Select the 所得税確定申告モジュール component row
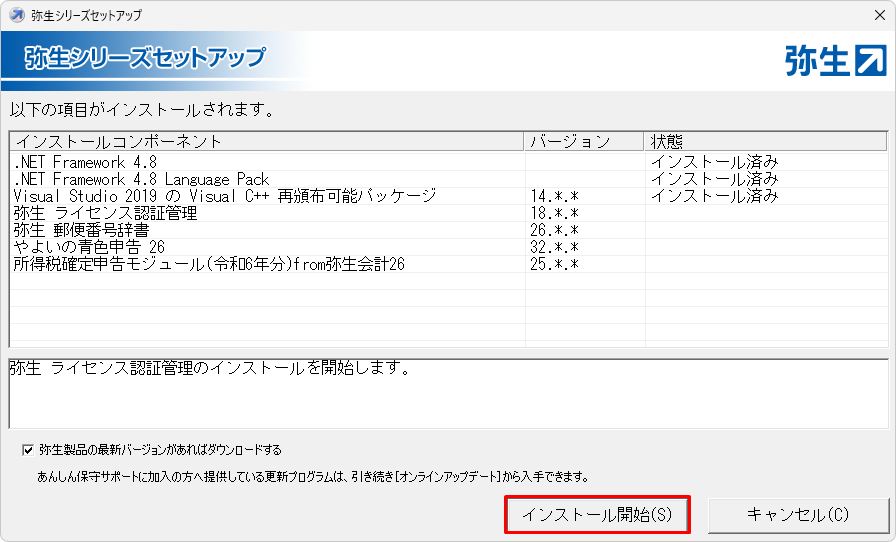896x542 pixels. click(x=208, y=264)
